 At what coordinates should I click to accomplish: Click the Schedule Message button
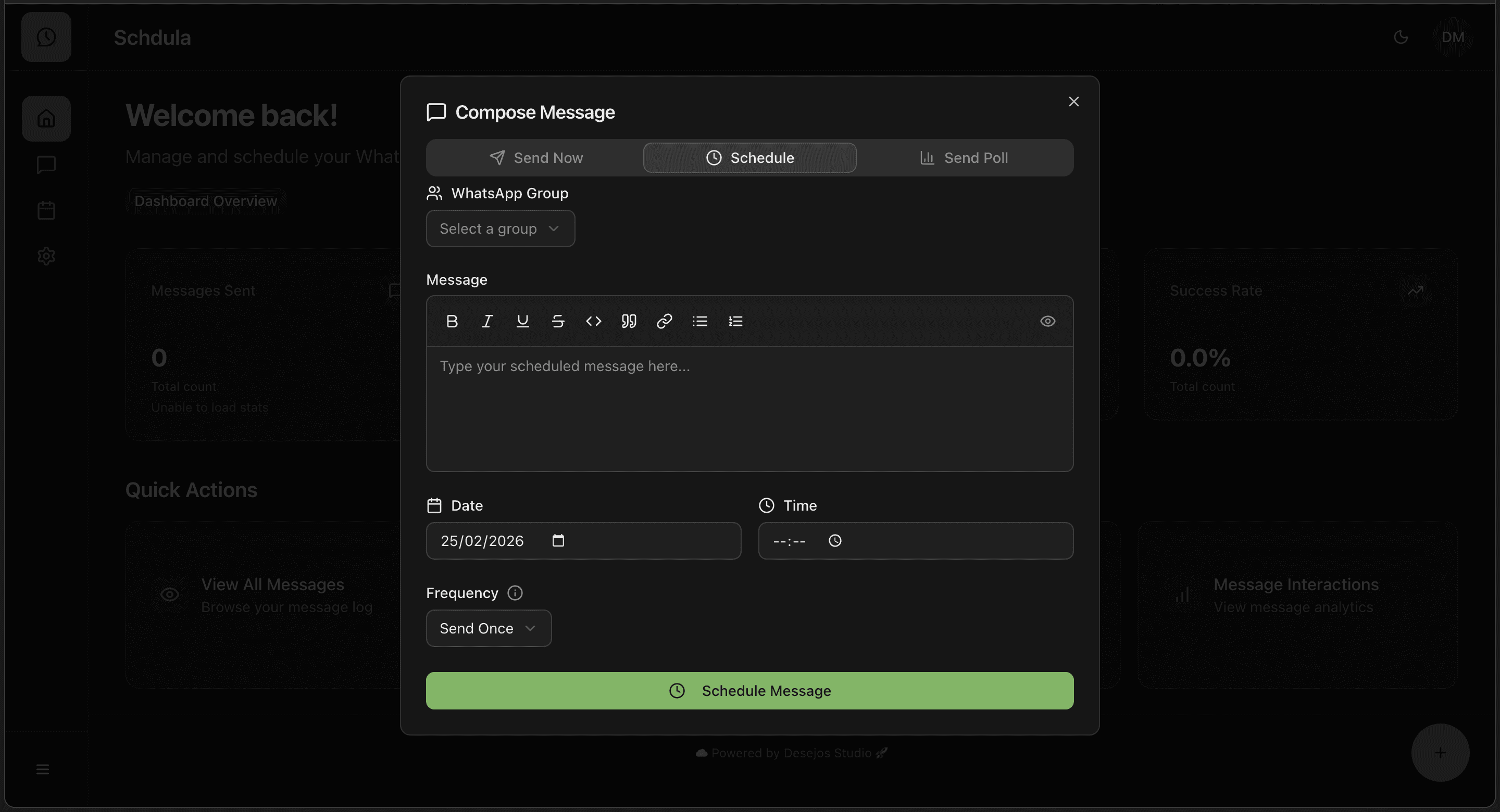click(x=750, y=690)
